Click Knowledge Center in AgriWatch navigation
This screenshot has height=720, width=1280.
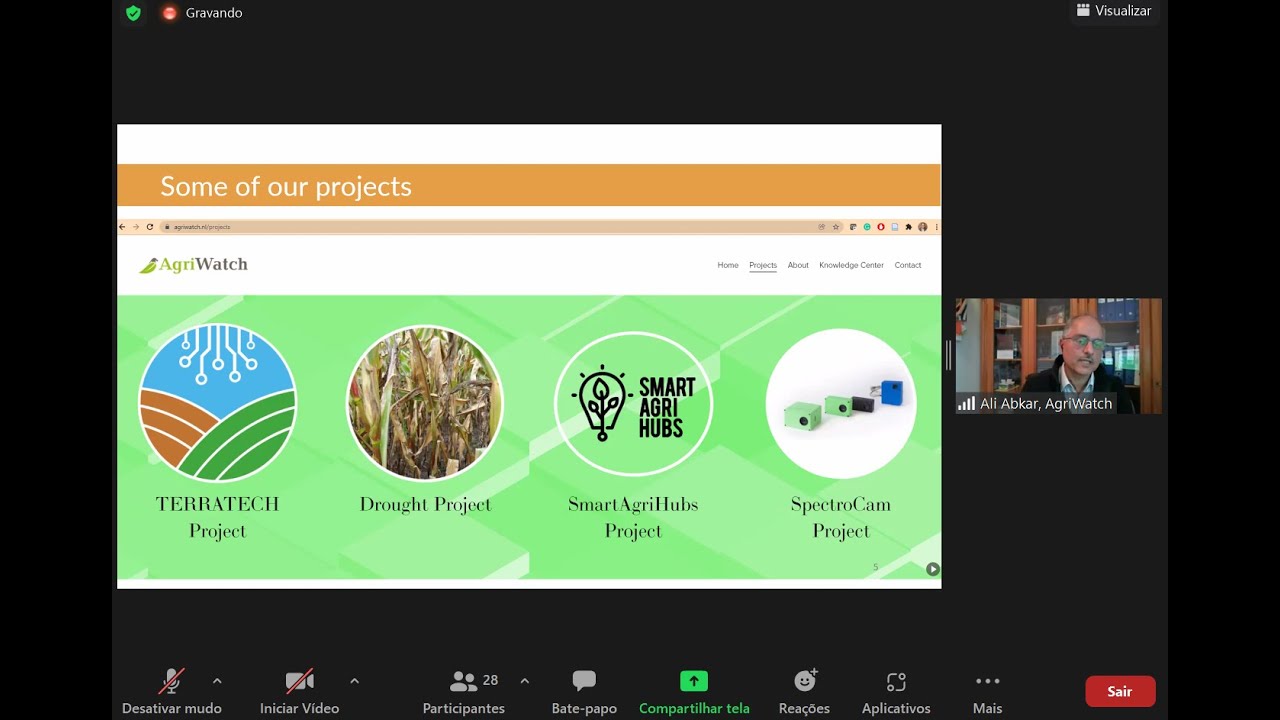click(851, 265)
